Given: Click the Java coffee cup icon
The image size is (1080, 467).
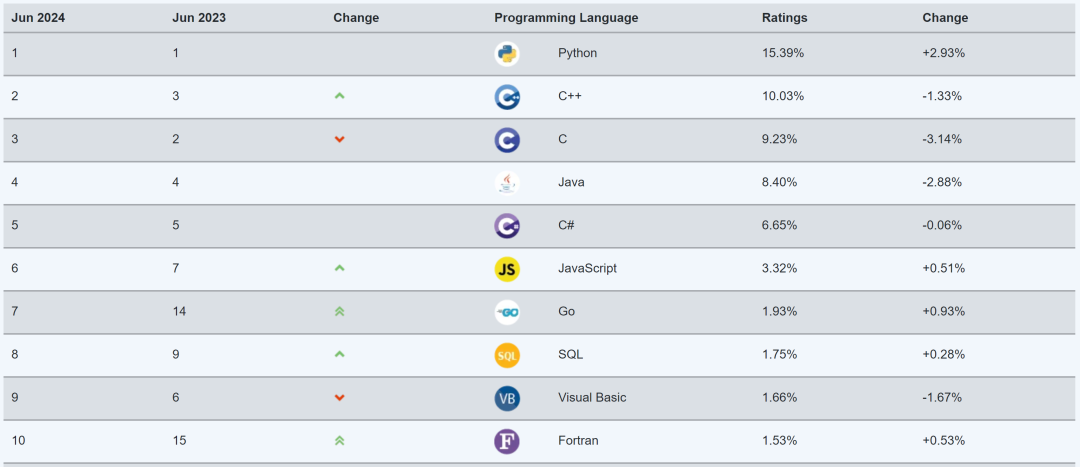Looking at the screenshot, I should pos(507,183).
